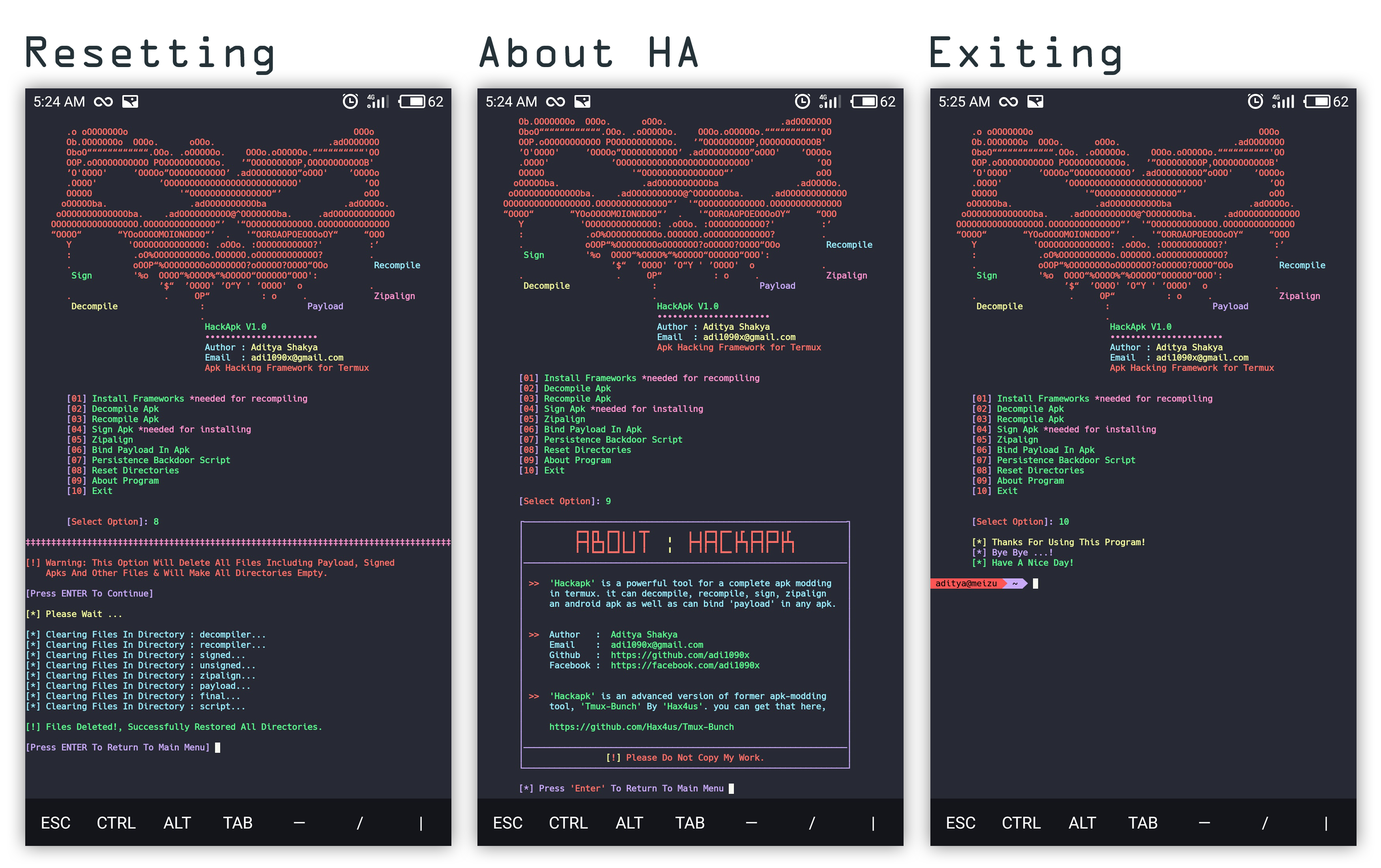1381x868 pixels.
Task: Tap the infinity icon on left phone status bar
Action: [103, 101]
